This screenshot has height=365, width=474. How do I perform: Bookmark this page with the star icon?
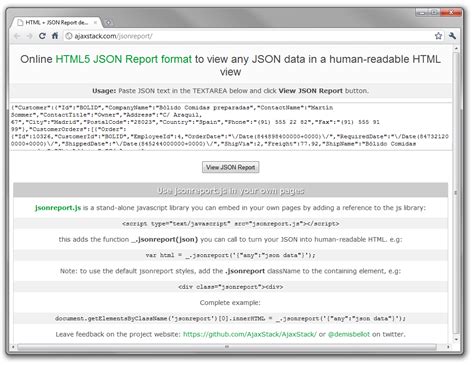438,36
